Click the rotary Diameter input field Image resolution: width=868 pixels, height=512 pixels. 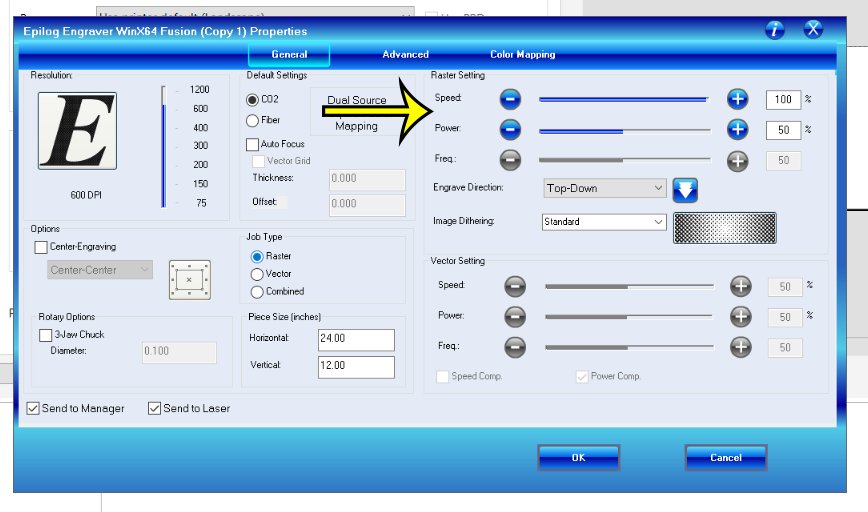179,352
